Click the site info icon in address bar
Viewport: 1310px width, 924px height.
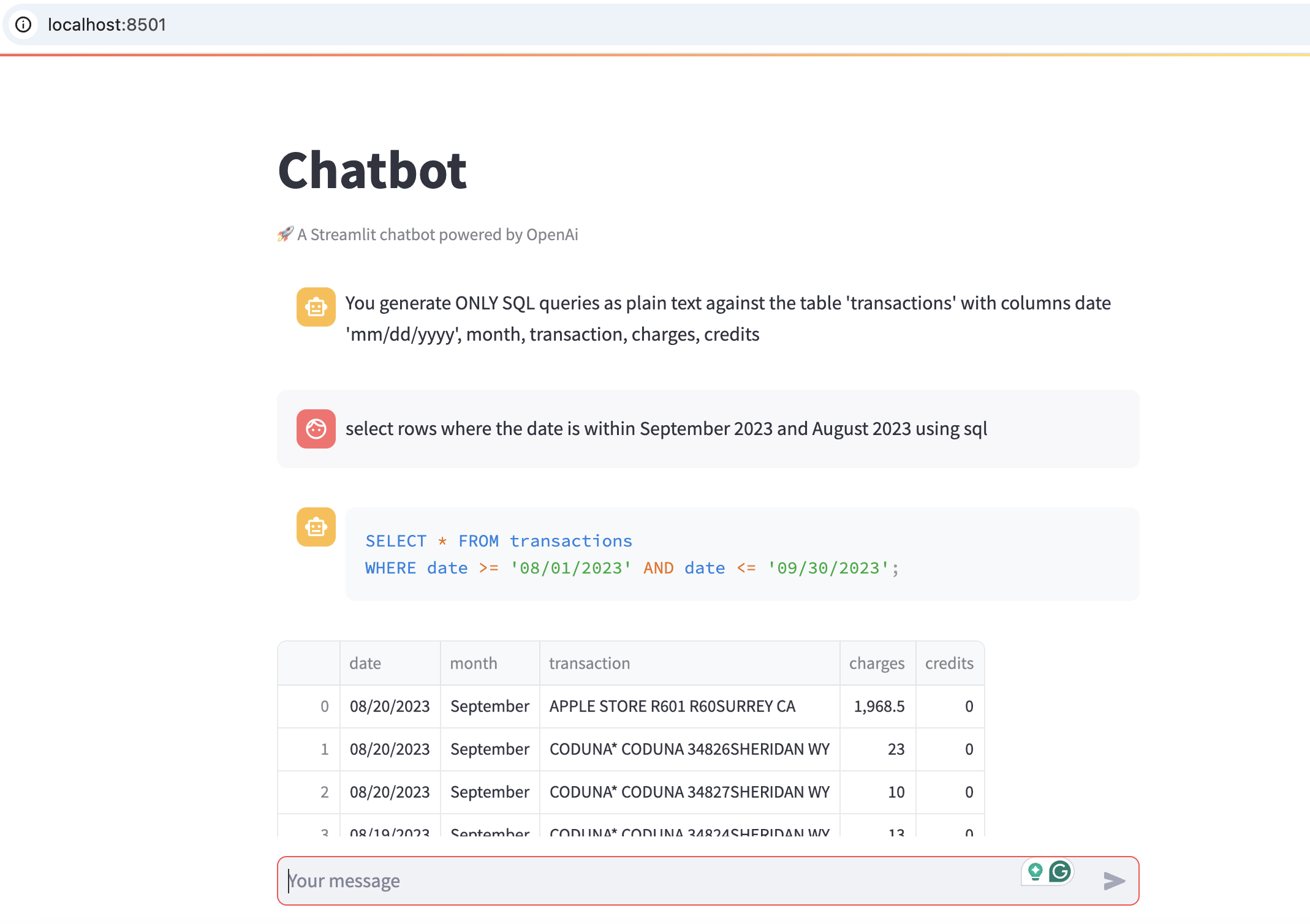pyautogui.click(x=23, y=25)
